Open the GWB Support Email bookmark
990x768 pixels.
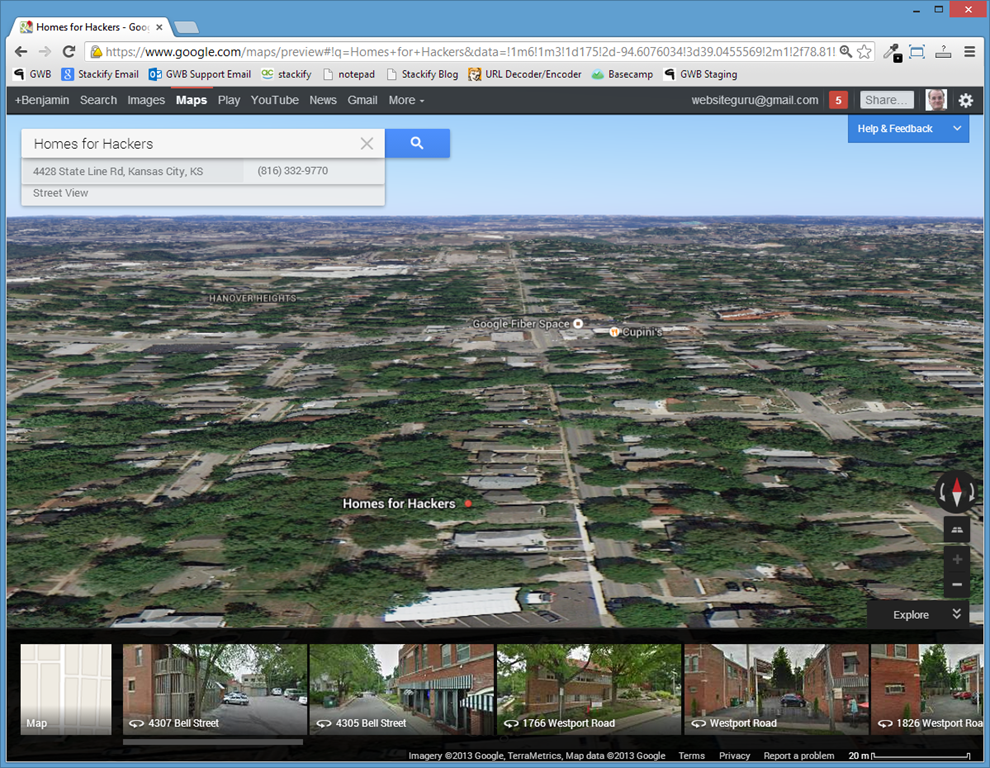coord(200,75)
